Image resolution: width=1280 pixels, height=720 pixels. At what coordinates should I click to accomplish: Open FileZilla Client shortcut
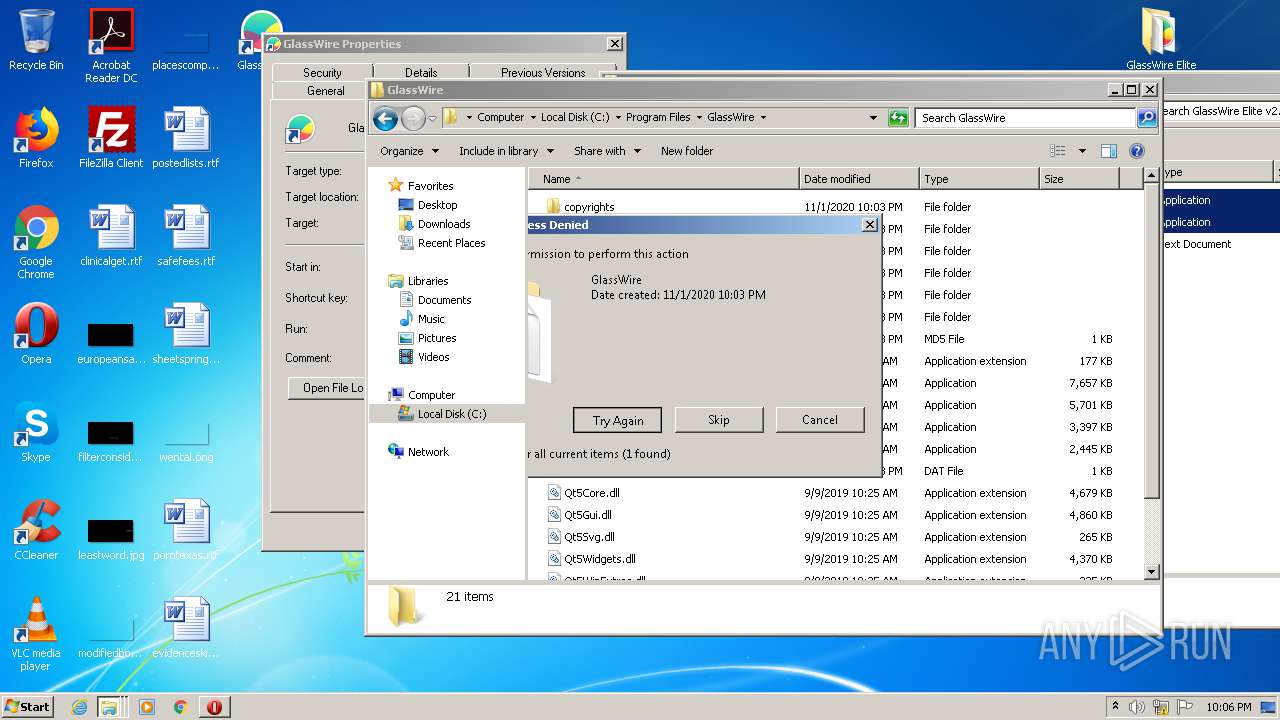click(x=111, y=138)
